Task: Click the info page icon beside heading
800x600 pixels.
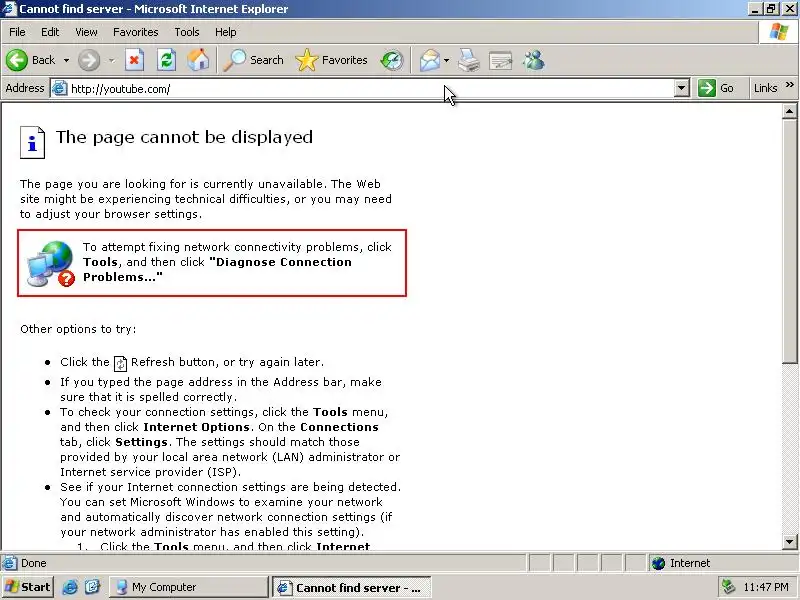Action: [x=32, y=142]
